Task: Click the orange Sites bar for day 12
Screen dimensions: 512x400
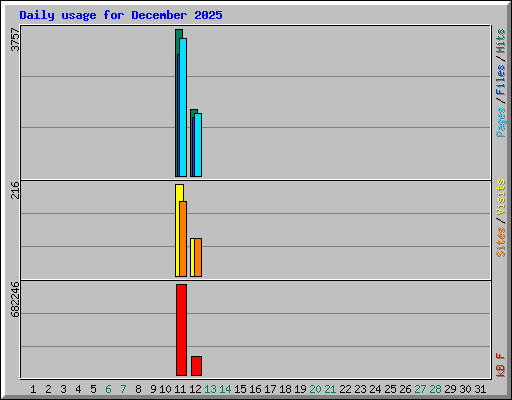Action: coord(198,257)
